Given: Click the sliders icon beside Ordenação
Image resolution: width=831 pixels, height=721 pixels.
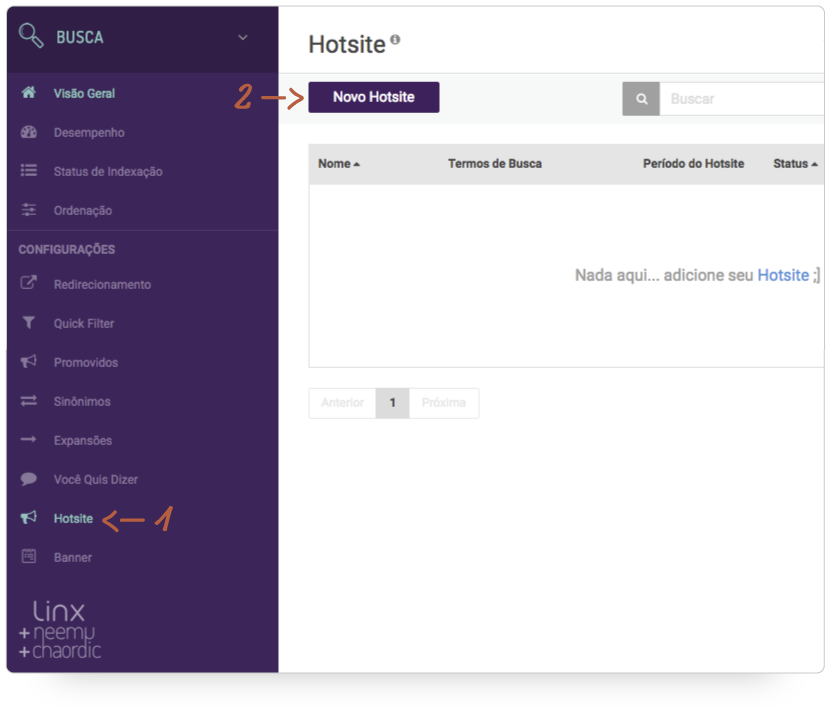Looking at the screenshot, I should (29, 210).
